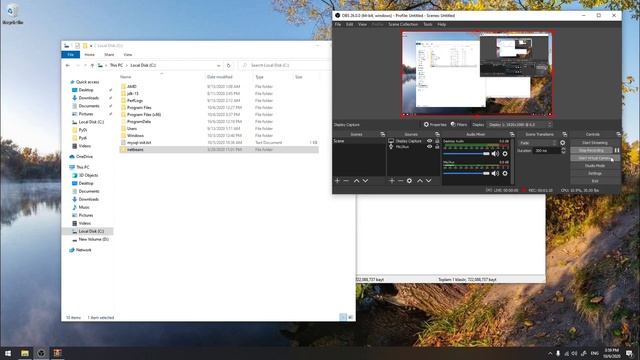Image resolution: width=640 pixels, height=360 pixels.
Task: Click the source Properties button above the panels
Action: click(x=435, y=124)
